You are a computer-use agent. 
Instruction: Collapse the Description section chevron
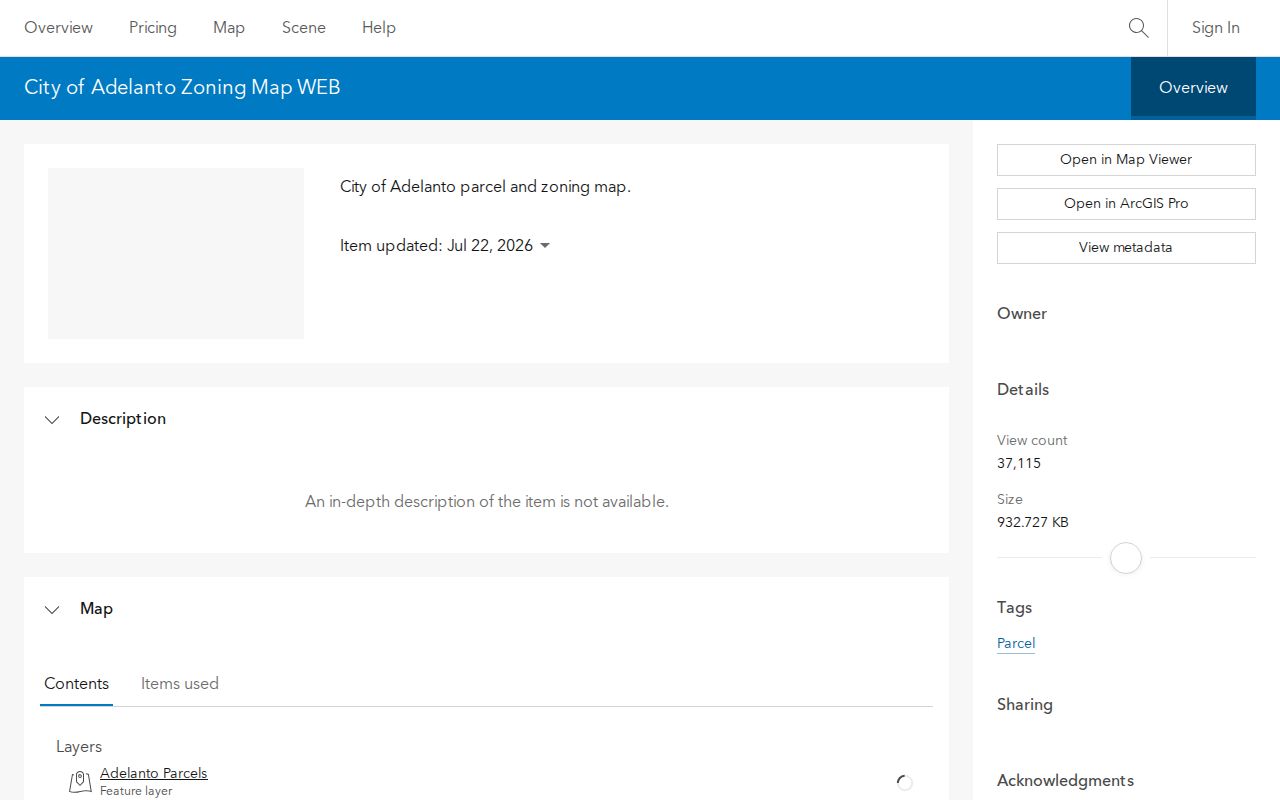coord(52,419)
